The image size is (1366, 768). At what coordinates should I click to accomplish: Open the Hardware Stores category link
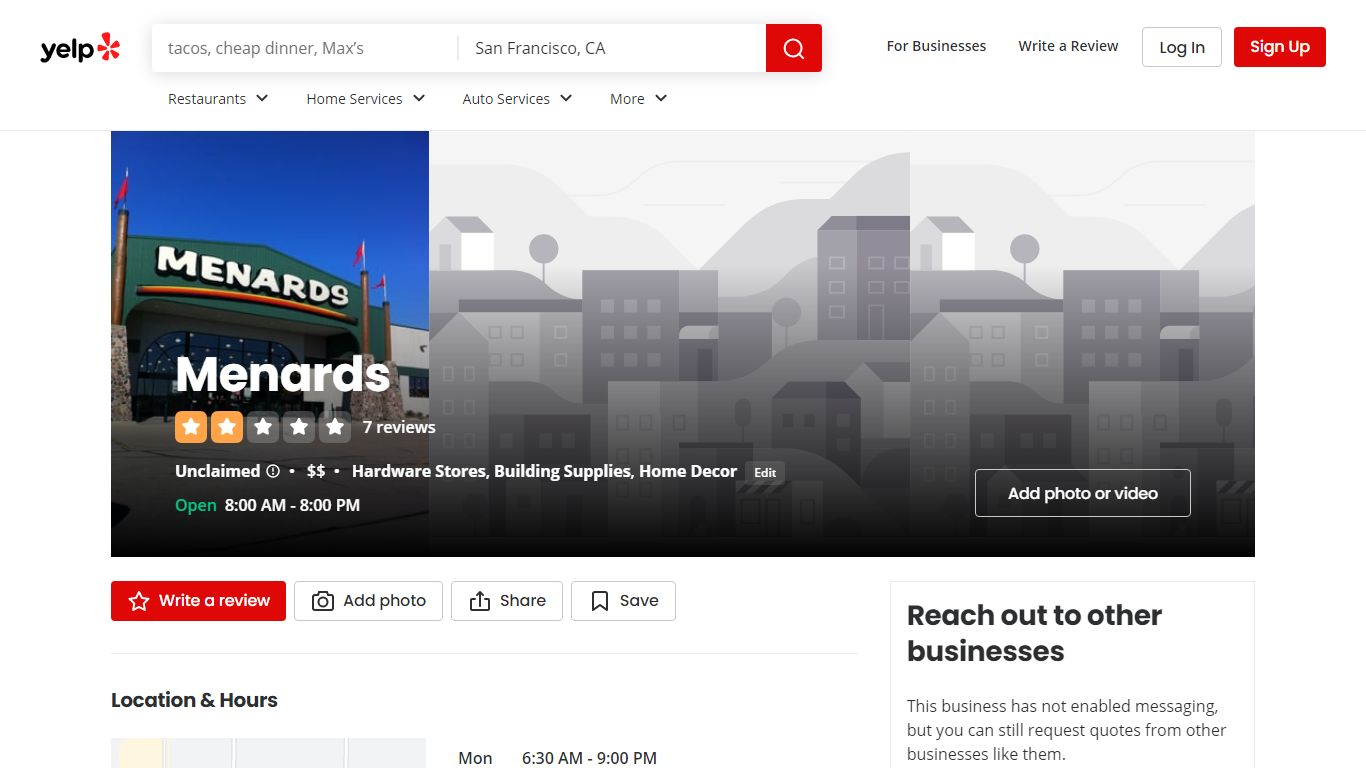419,471
